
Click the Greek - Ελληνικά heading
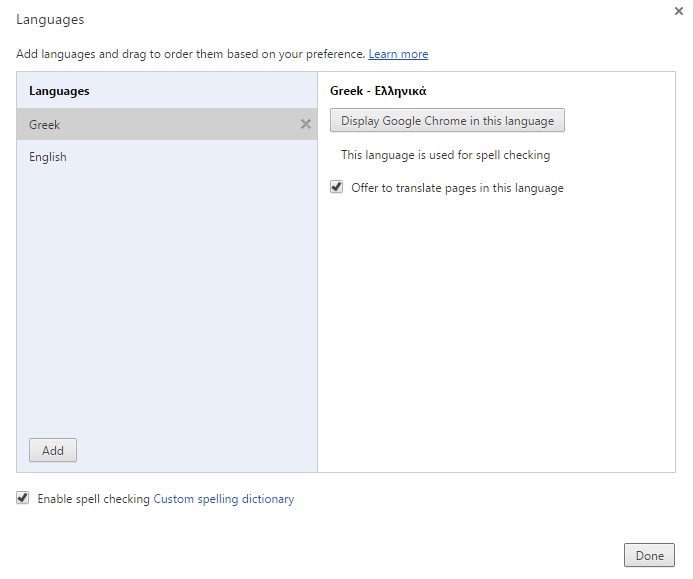point(378,91)
